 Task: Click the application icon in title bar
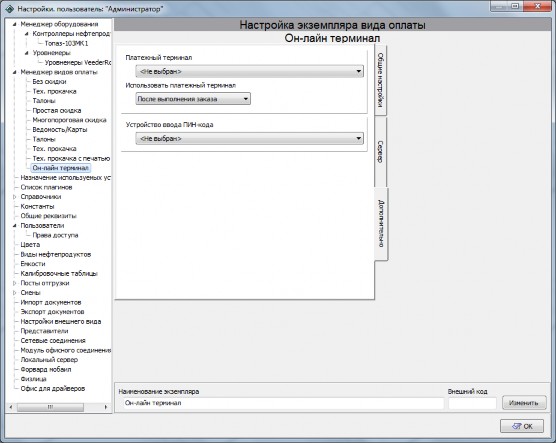pos(10,9)
